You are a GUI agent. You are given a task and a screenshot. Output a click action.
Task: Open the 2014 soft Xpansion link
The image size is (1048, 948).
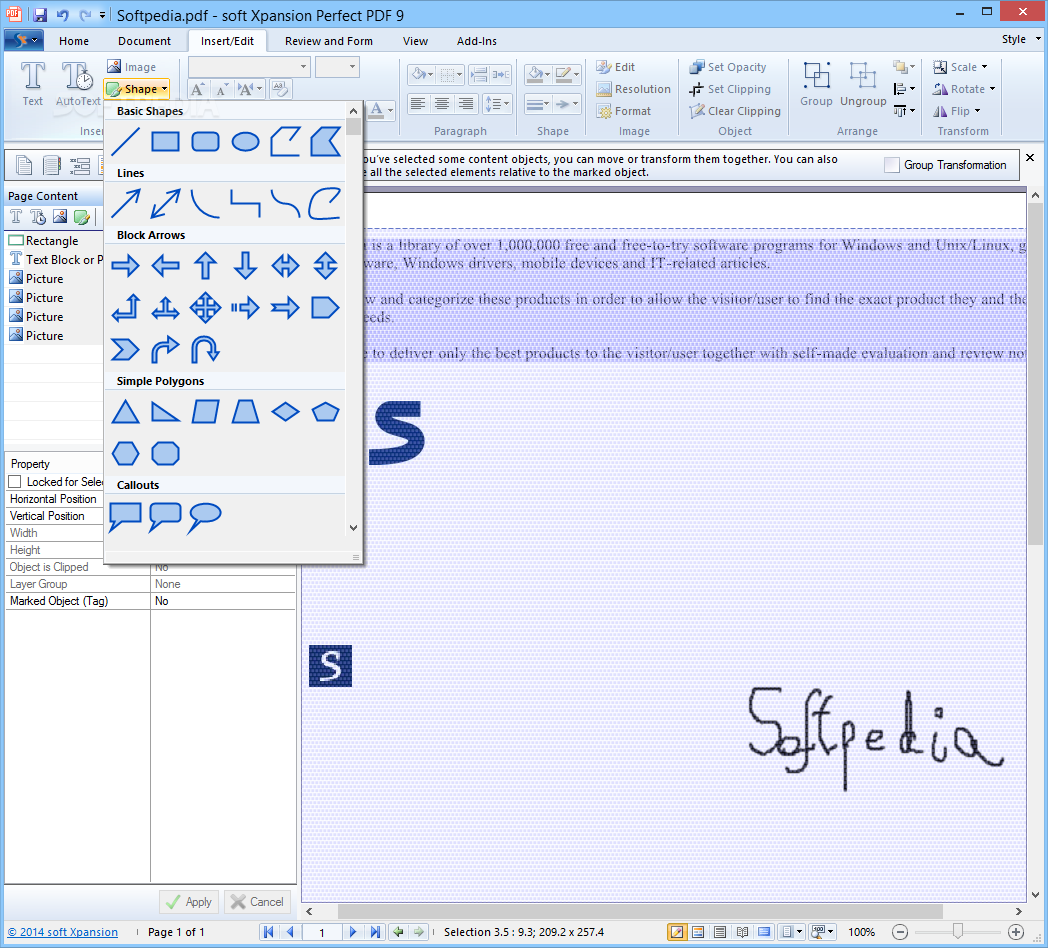click(63, 932)
